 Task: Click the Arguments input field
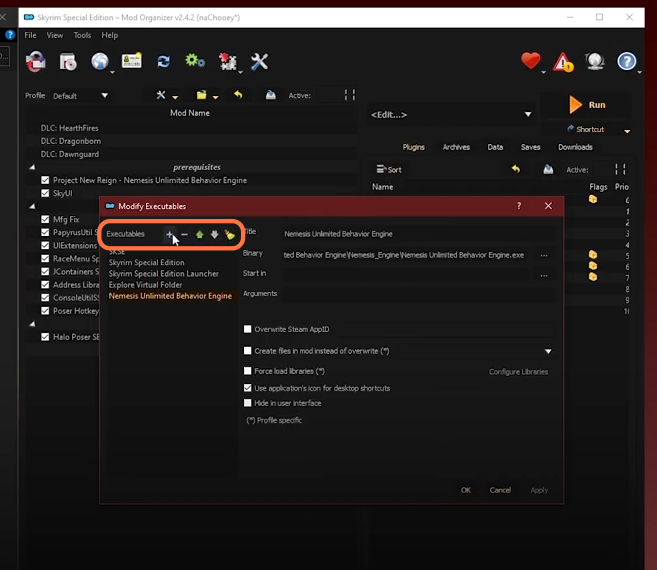tap(418, 295)
